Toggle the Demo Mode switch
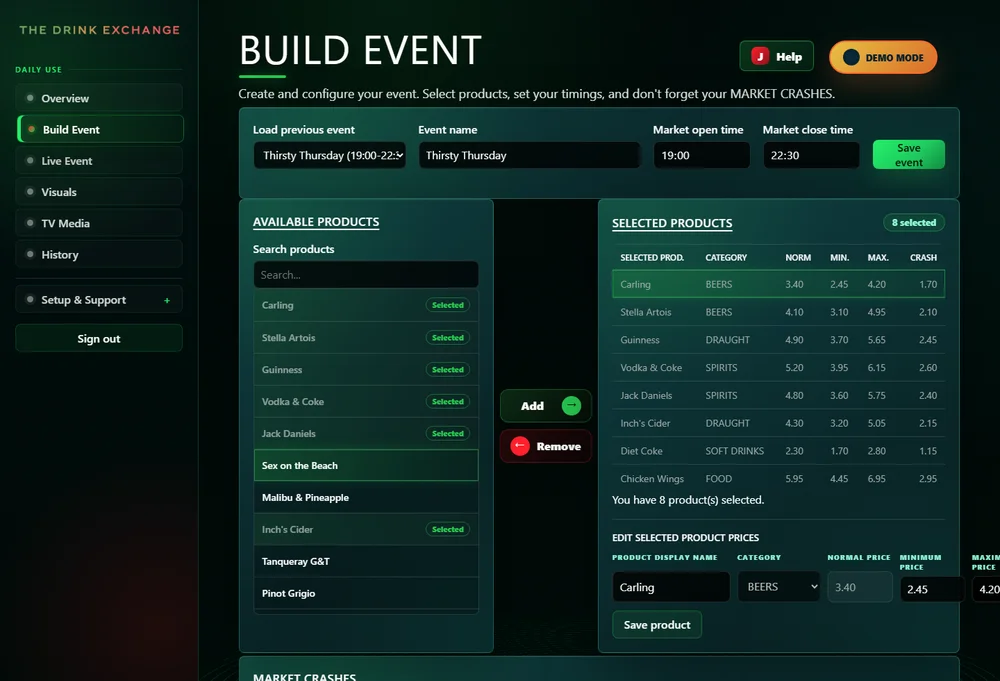1000x681 pixels. [883, 57]
